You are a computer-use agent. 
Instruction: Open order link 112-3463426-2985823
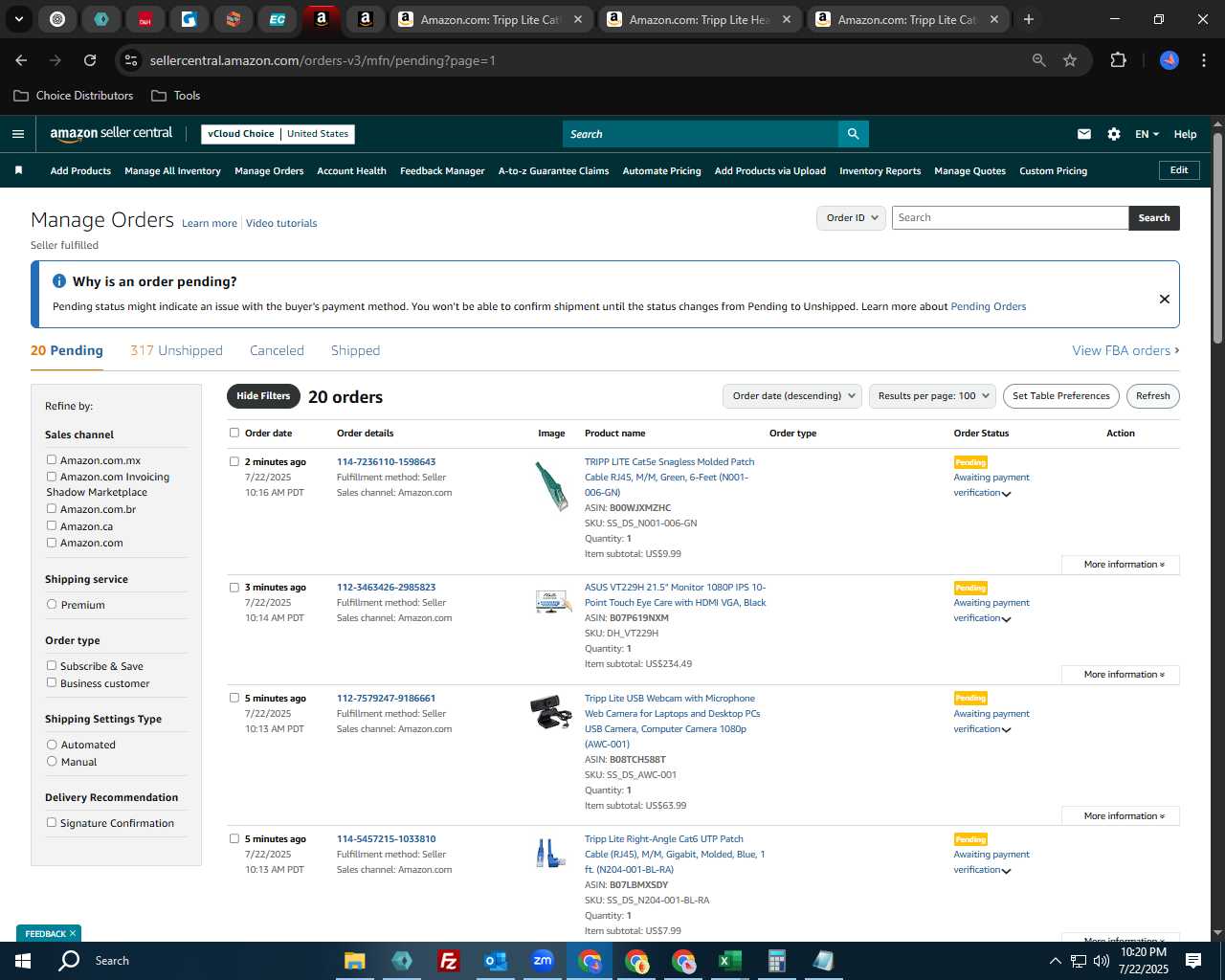[386, 588]
